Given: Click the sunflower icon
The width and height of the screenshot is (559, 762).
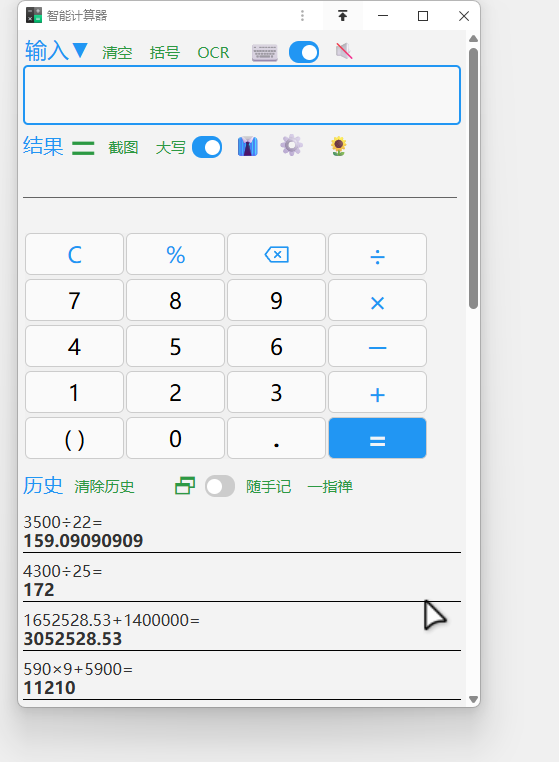Looking at the screenshot, I should pyautogui.click(x=338, y=146).
